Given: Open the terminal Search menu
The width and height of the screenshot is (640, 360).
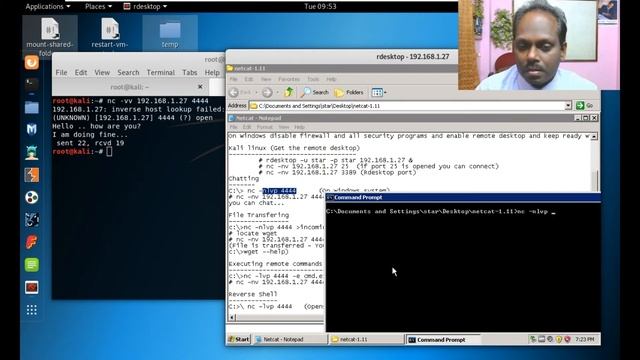Looking at the screenshot, I should tap(128, 73).
